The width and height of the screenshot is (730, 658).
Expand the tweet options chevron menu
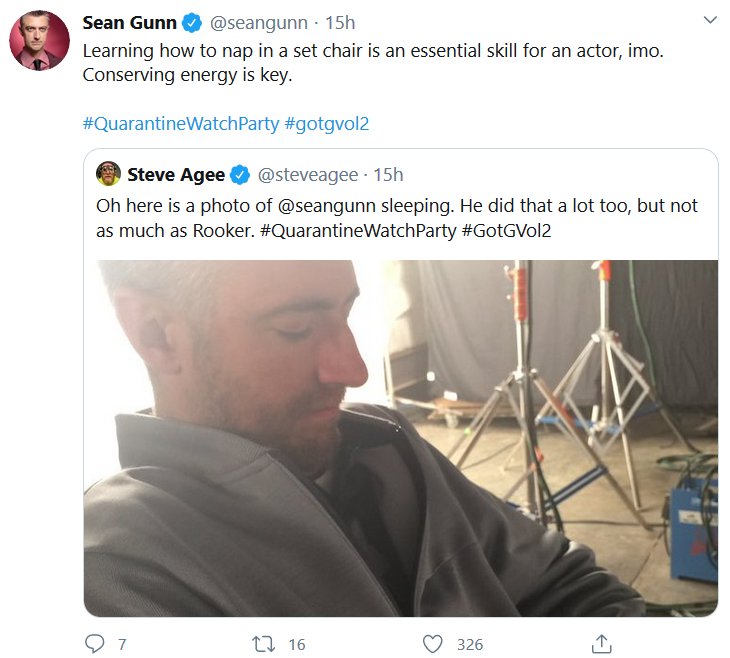click(710, 20)
